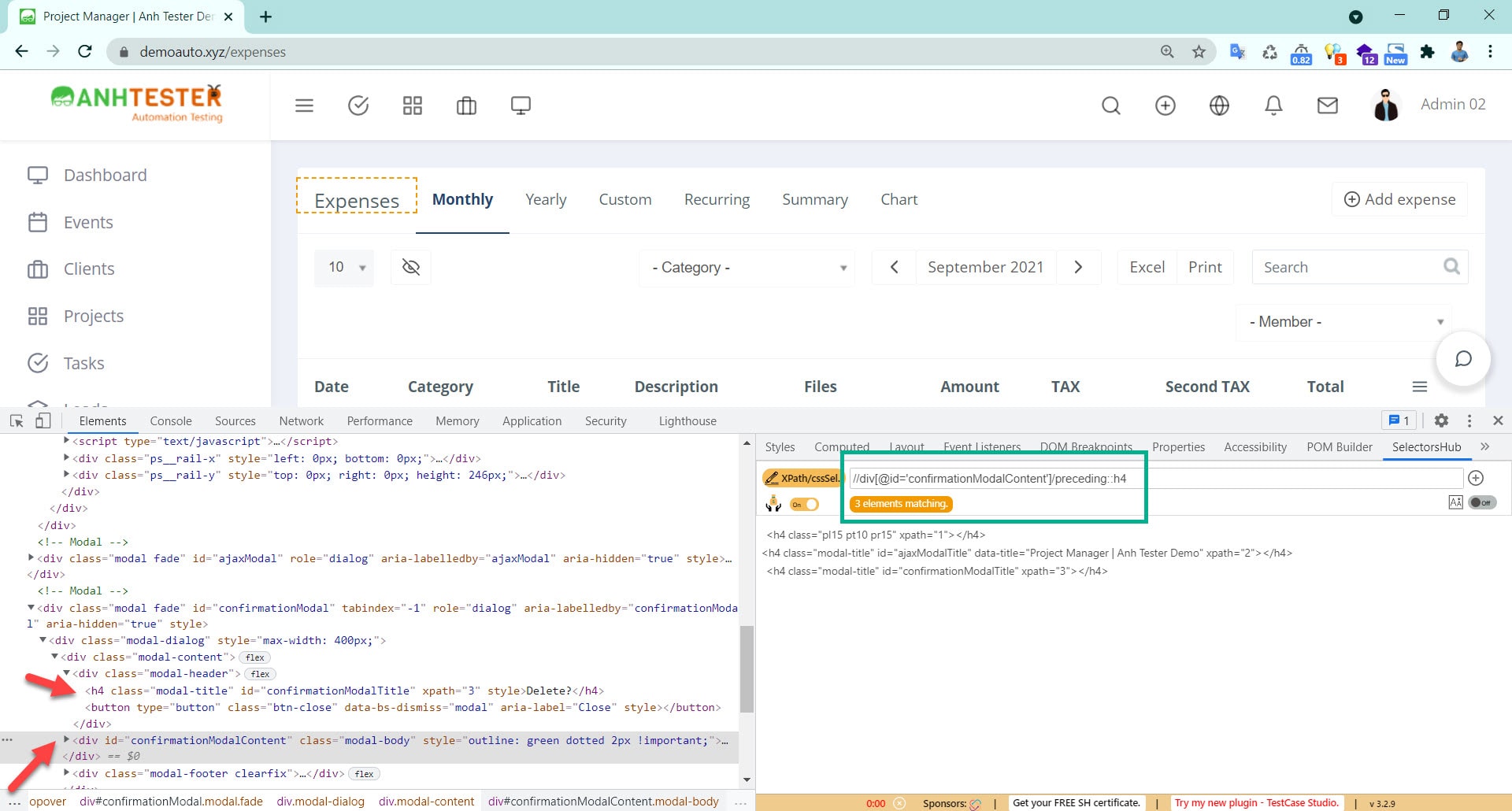Close the DevTools panel
1512x811 pixels.
(1498, 420)
